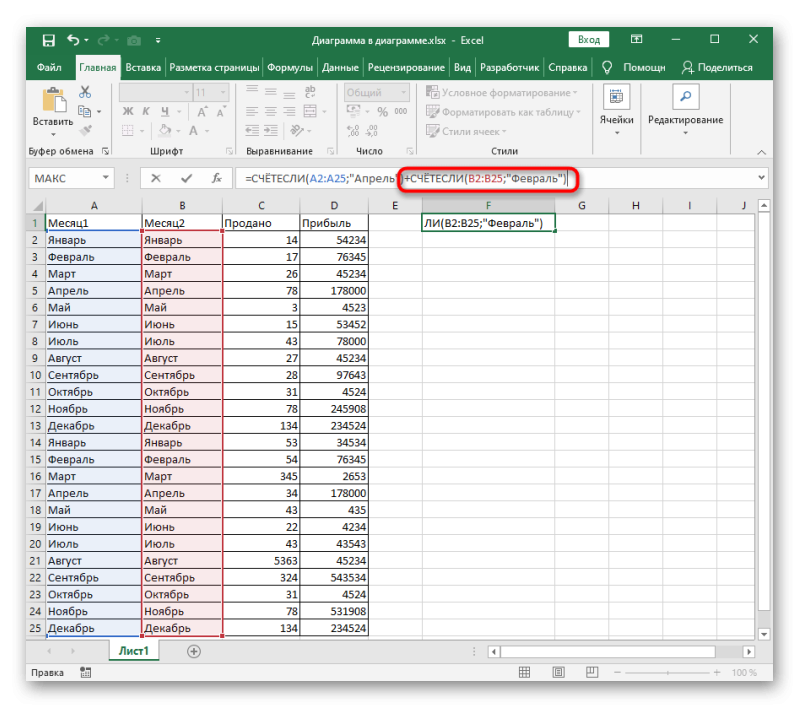Open the font name combo box
The image size is (800, 708).
coord(156,92)
